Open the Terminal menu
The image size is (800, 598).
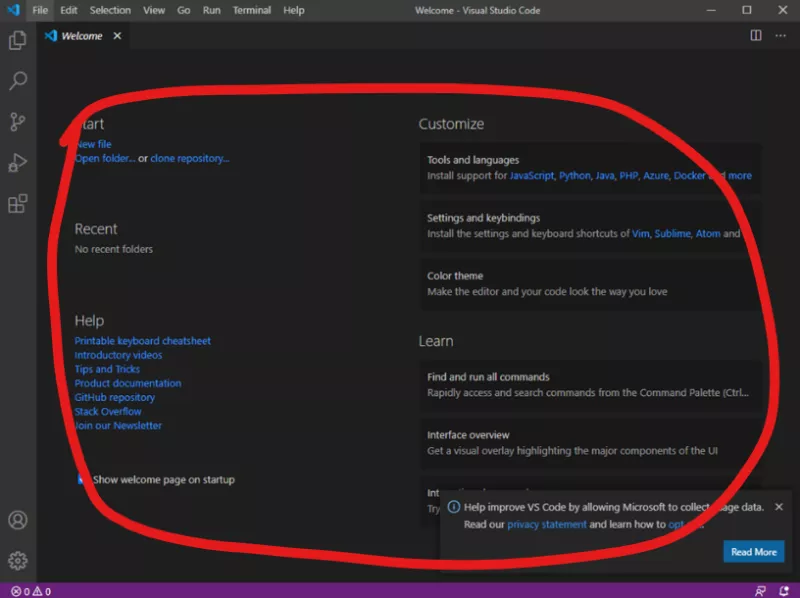click(252, 10)
